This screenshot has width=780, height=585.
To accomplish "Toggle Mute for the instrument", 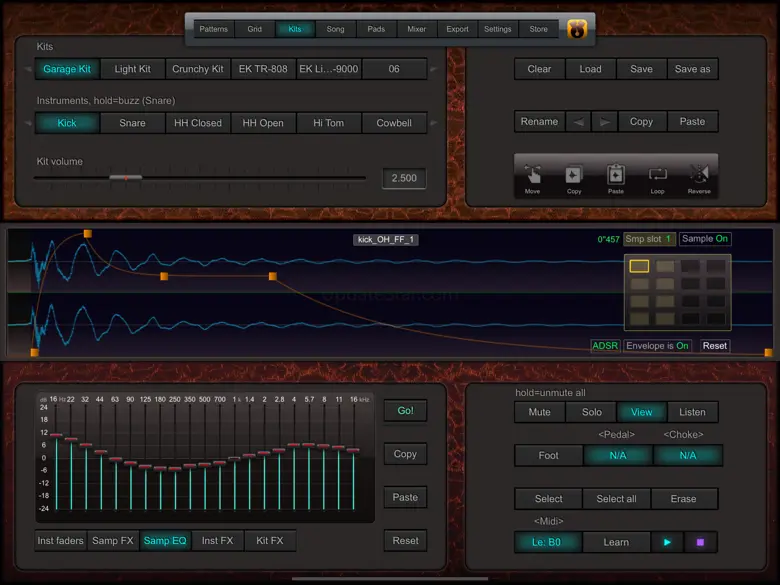I will pyautogui.click(x=540, y=412).
